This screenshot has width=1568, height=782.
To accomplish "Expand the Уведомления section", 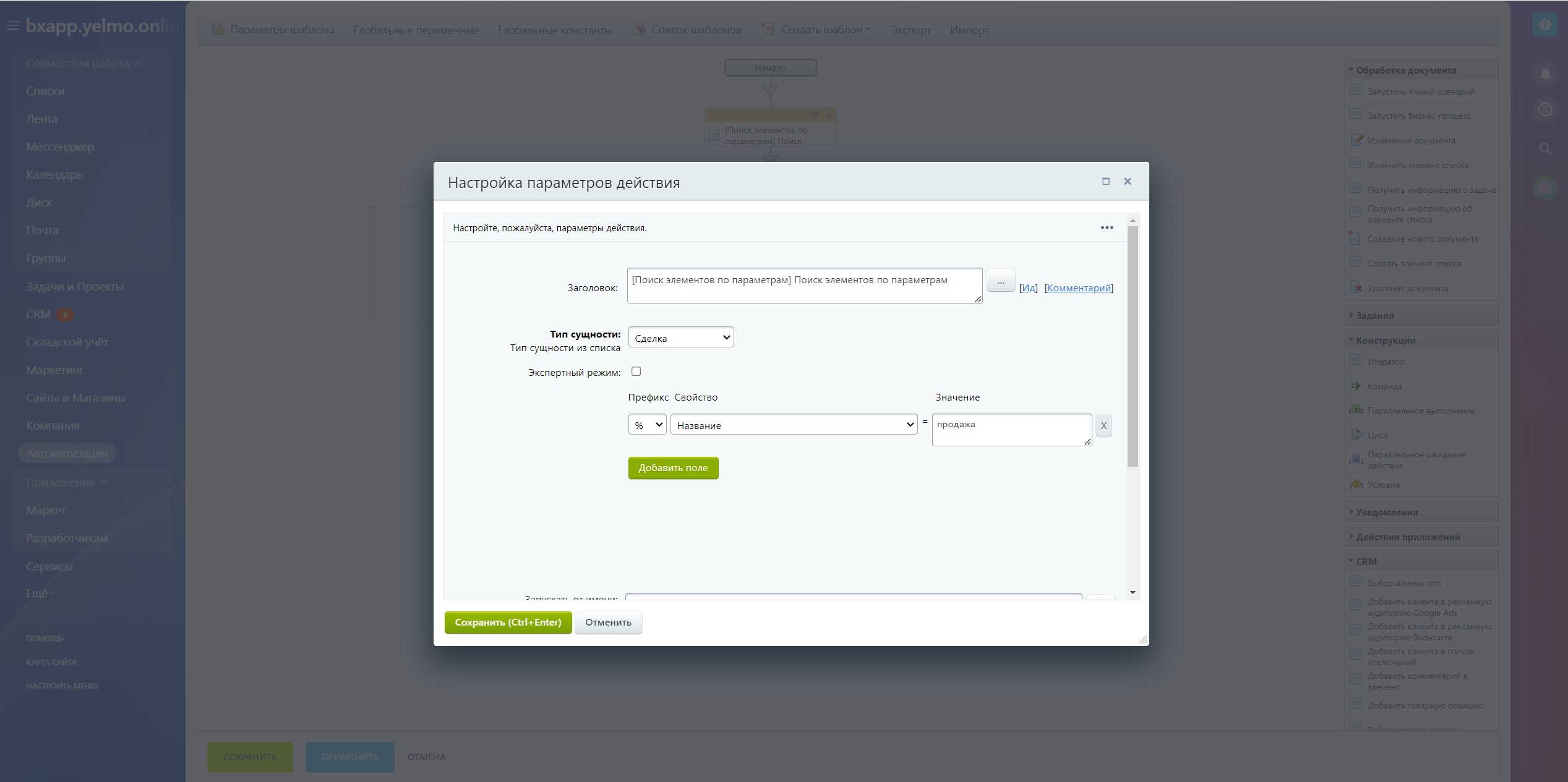I will (1386, 512).
